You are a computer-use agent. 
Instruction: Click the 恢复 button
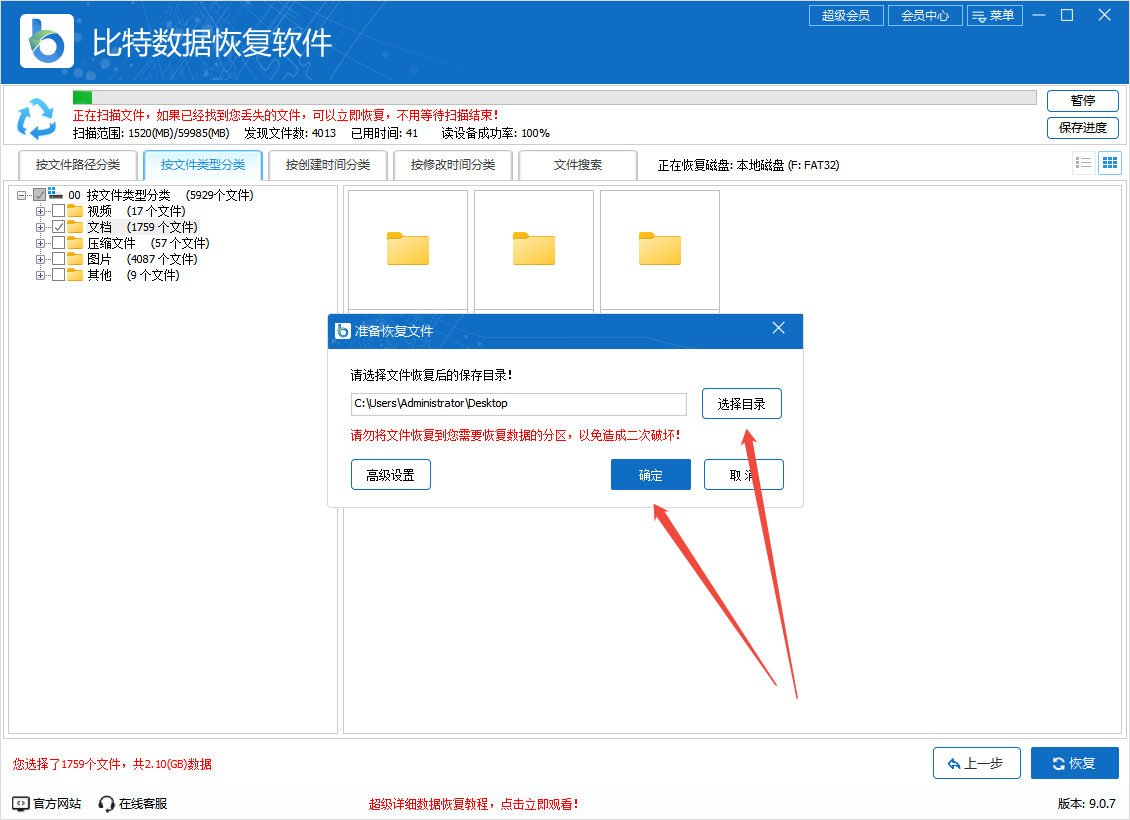(1075, 763)
